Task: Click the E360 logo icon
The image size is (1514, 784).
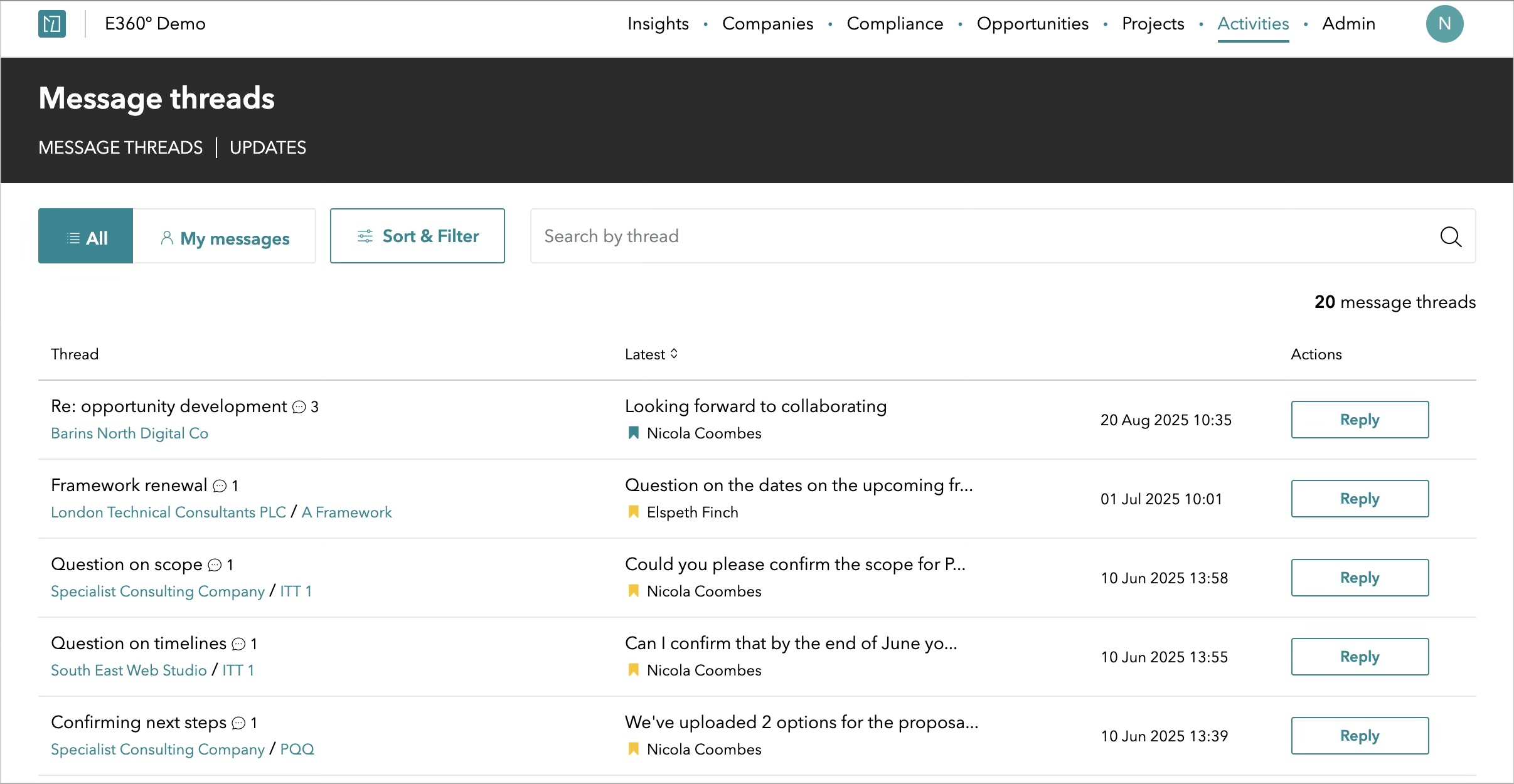Action: [x=52, y=24]
